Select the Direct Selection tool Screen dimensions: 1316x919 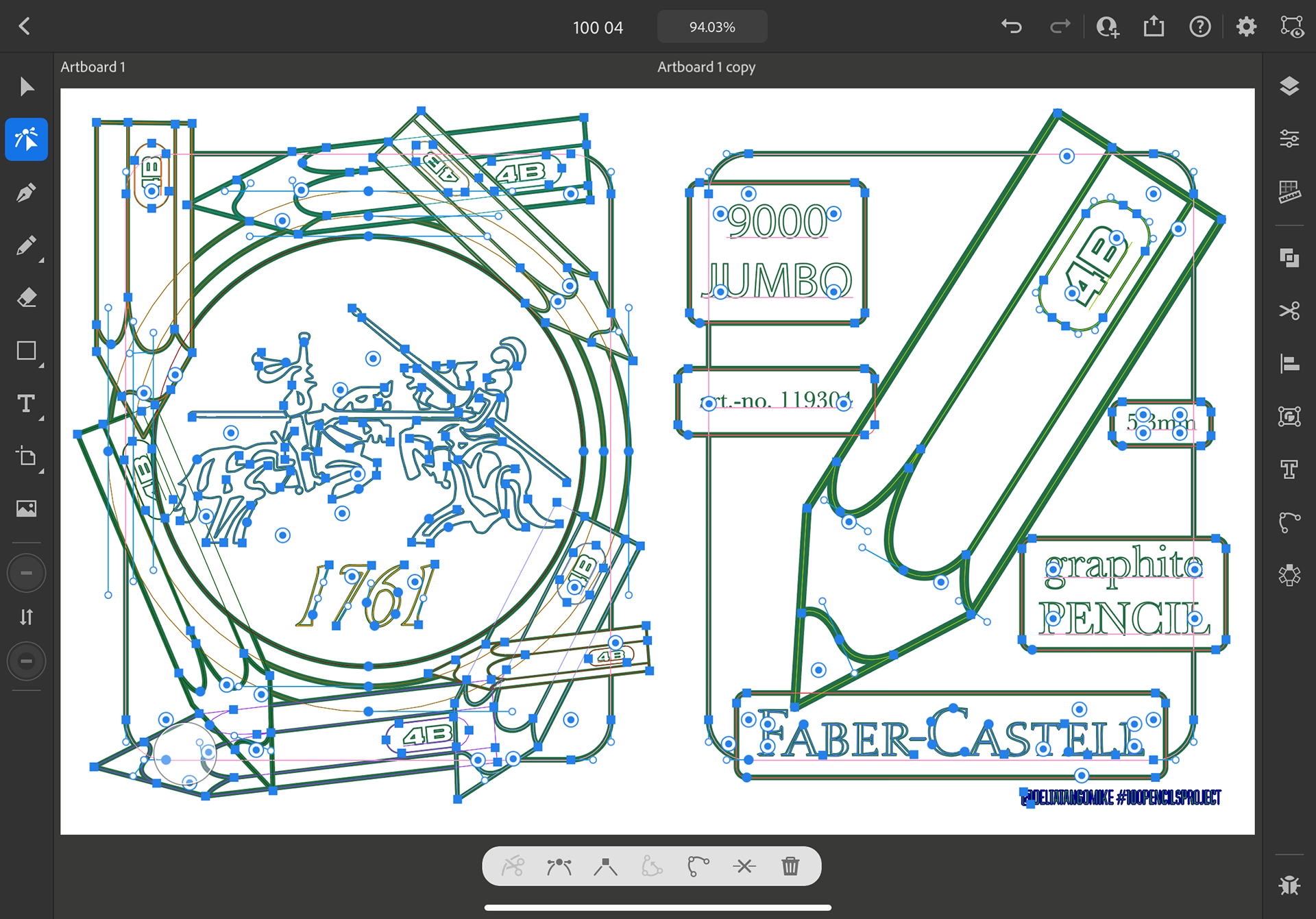(x=26, y=139)
